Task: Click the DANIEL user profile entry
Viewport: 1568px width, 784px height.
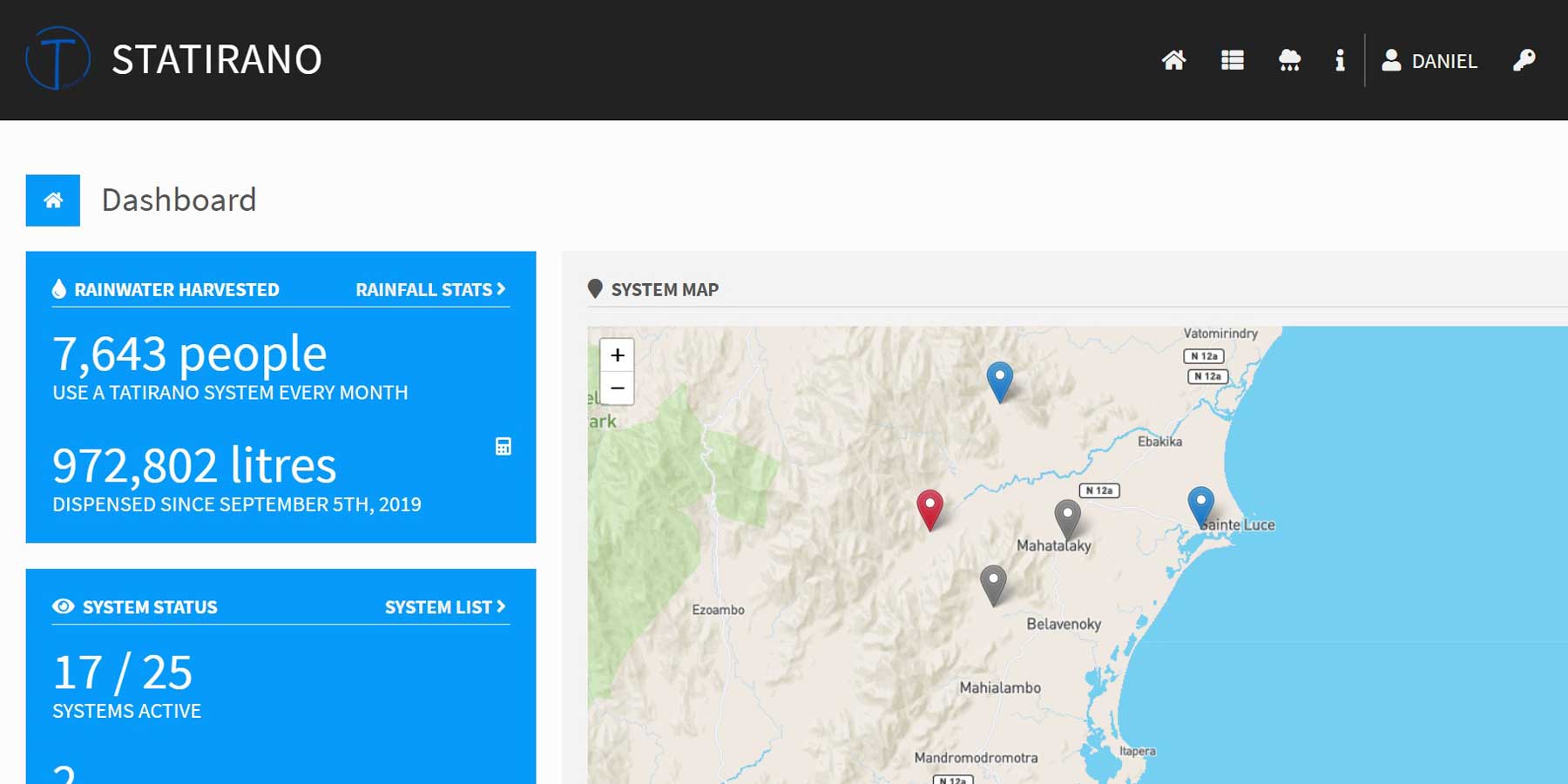Action: pos(1429,61)
